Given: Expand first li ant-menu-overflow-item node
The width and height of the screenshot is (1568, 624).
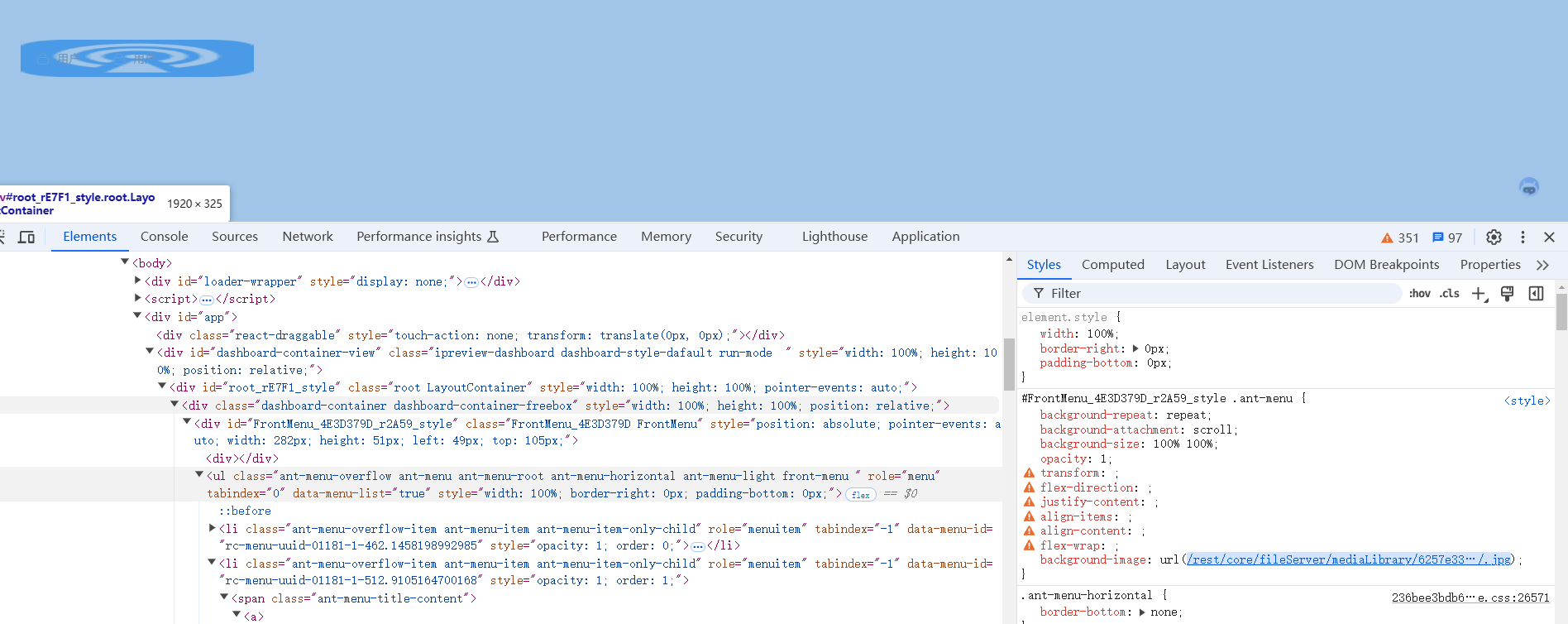Looking at the screenshot, I should (212, 527).
